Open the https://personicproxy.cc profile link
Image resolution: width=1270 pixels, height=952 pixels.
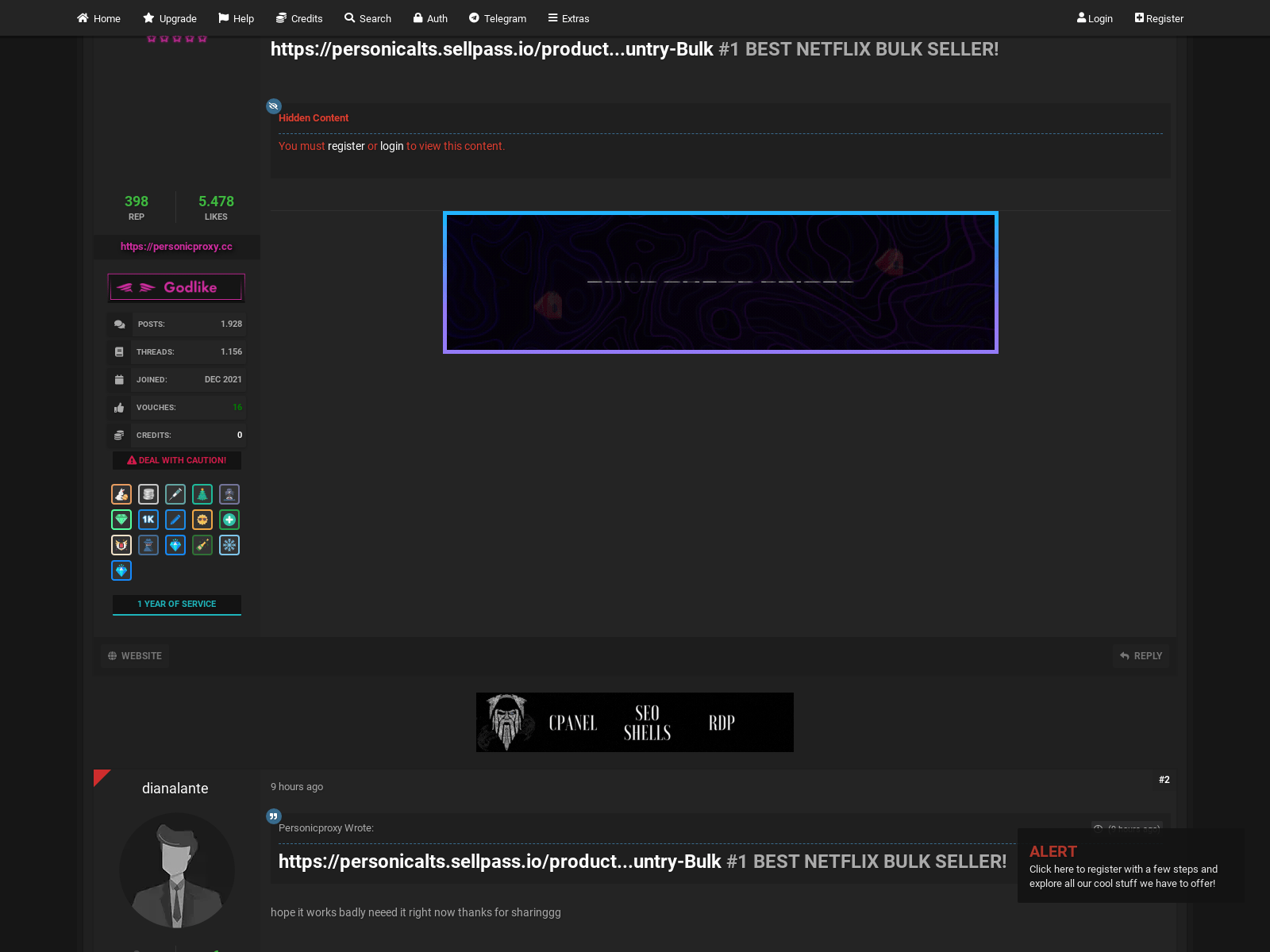tap(176, 247)
